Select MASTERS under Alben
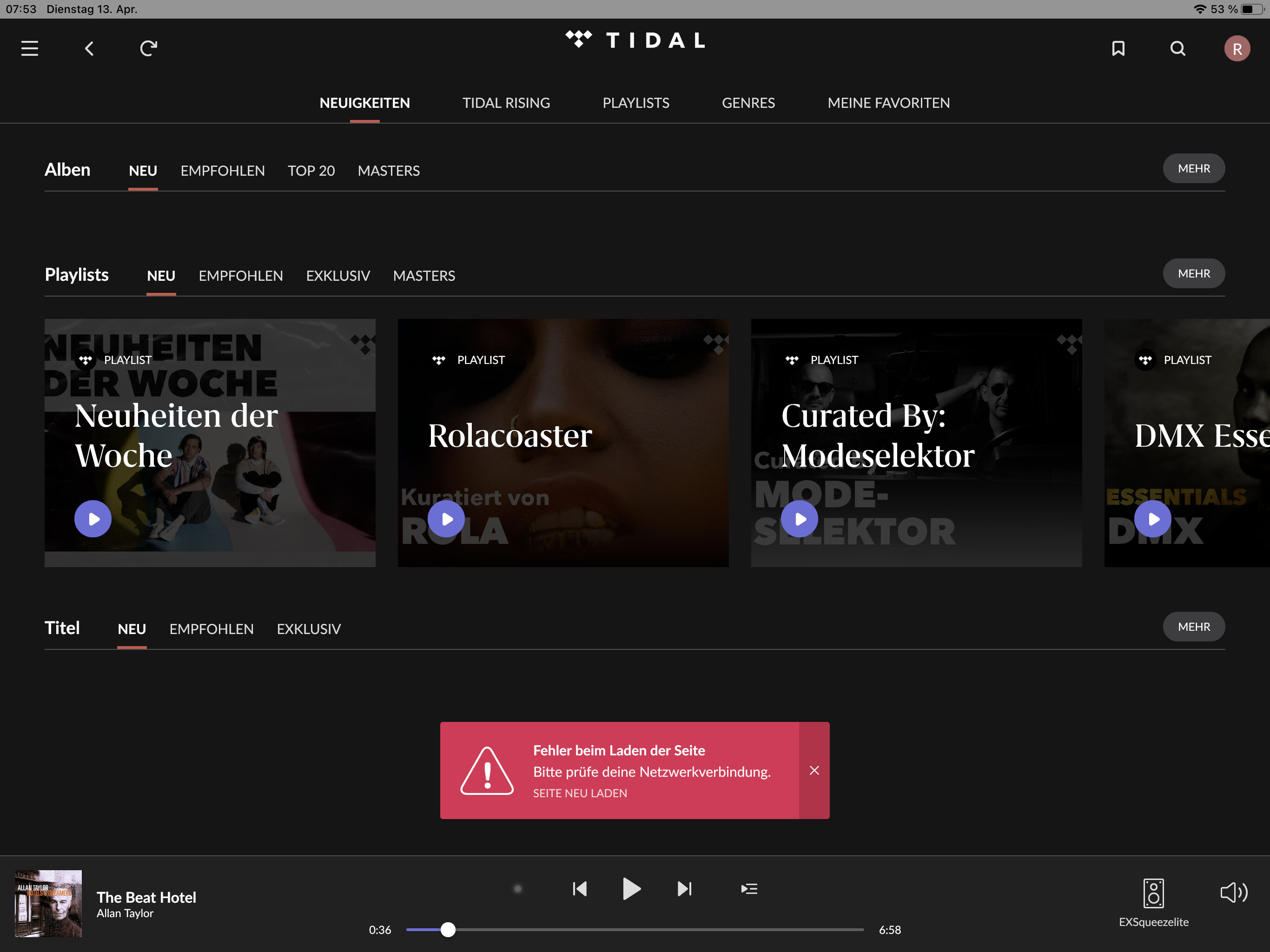 (389, 171)
